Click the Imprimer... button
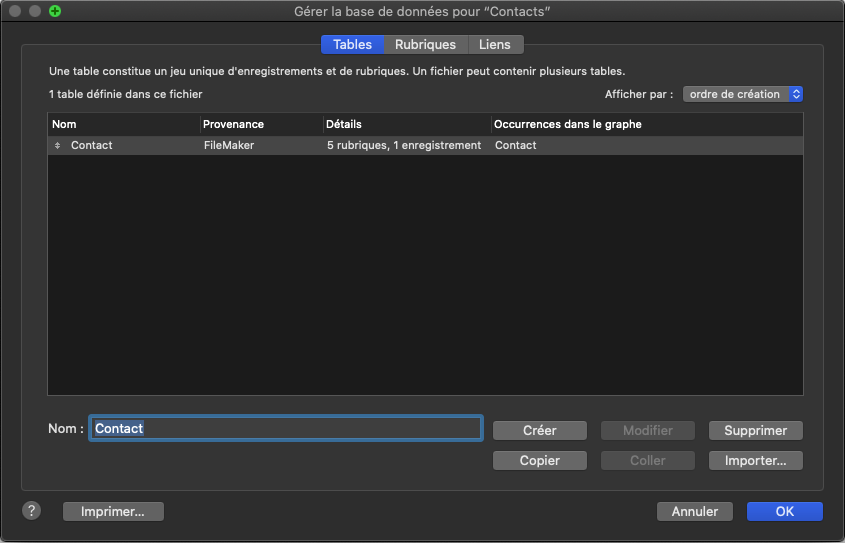This screenshot has width=845, height=543. 113,511
